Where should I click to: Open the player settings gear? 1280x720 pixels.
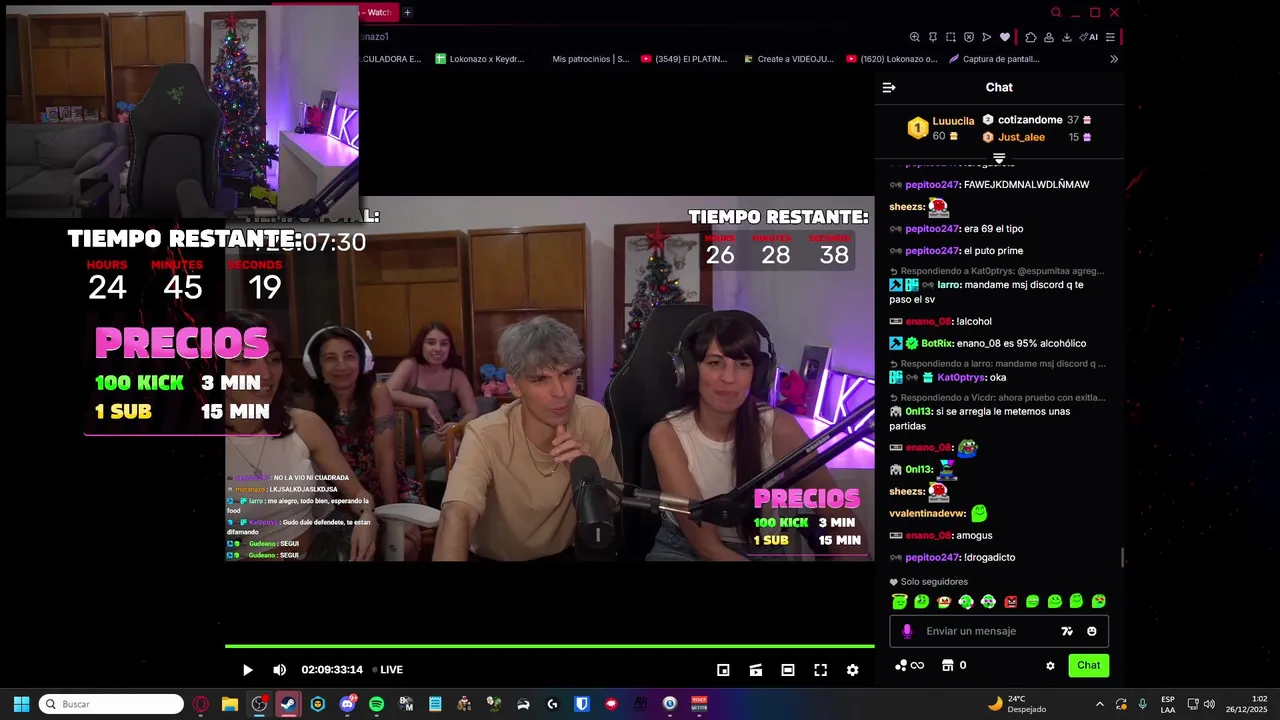[x=852, y=670]
